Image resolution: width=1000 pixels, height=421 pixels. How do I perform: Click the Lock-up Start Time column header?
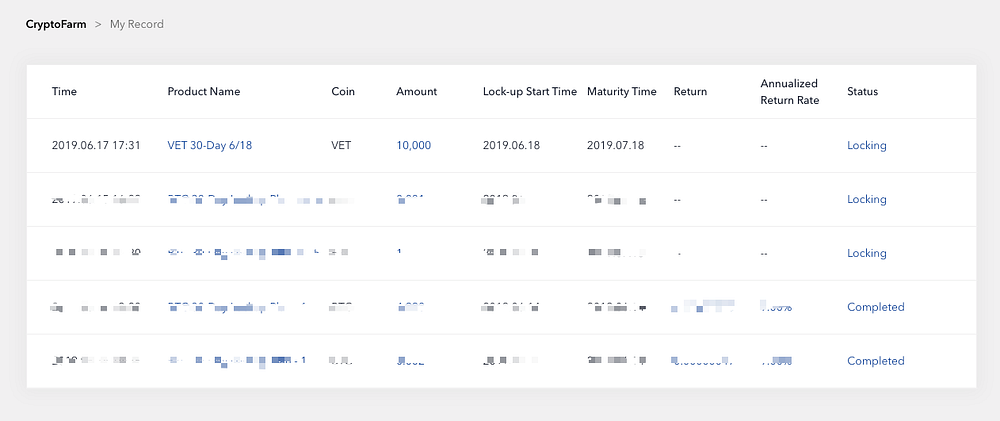pyautogui.click(x=530, y=91)
